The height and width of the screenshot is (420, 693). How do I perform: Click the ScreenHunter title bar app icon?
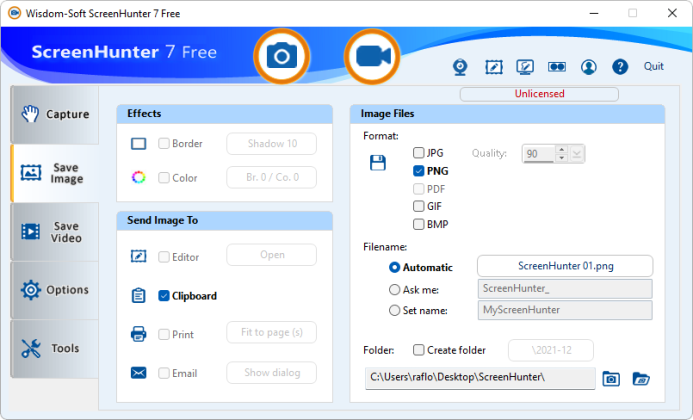(14, 13)
